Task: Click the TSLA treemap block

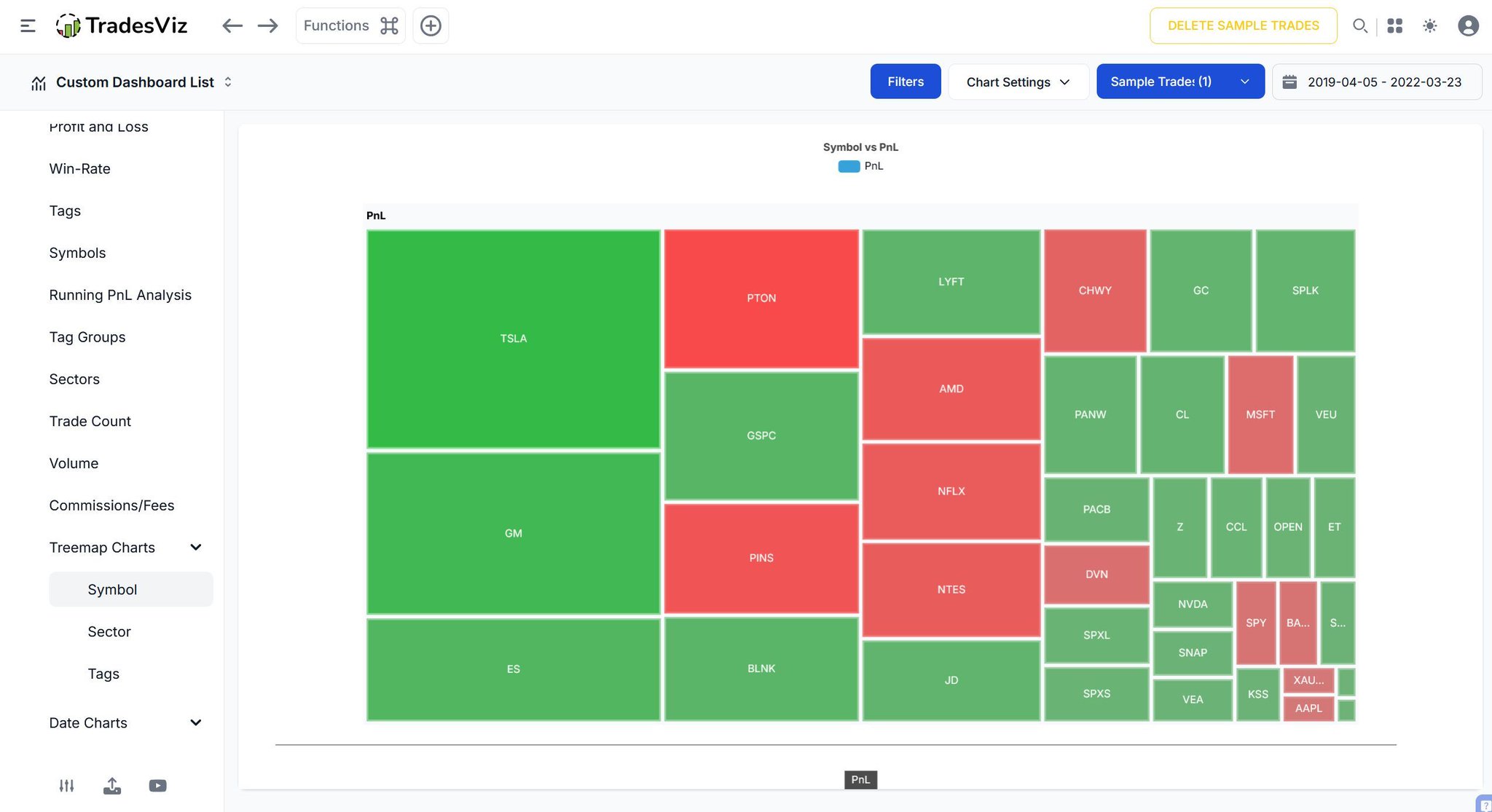Action: [513, 339]
